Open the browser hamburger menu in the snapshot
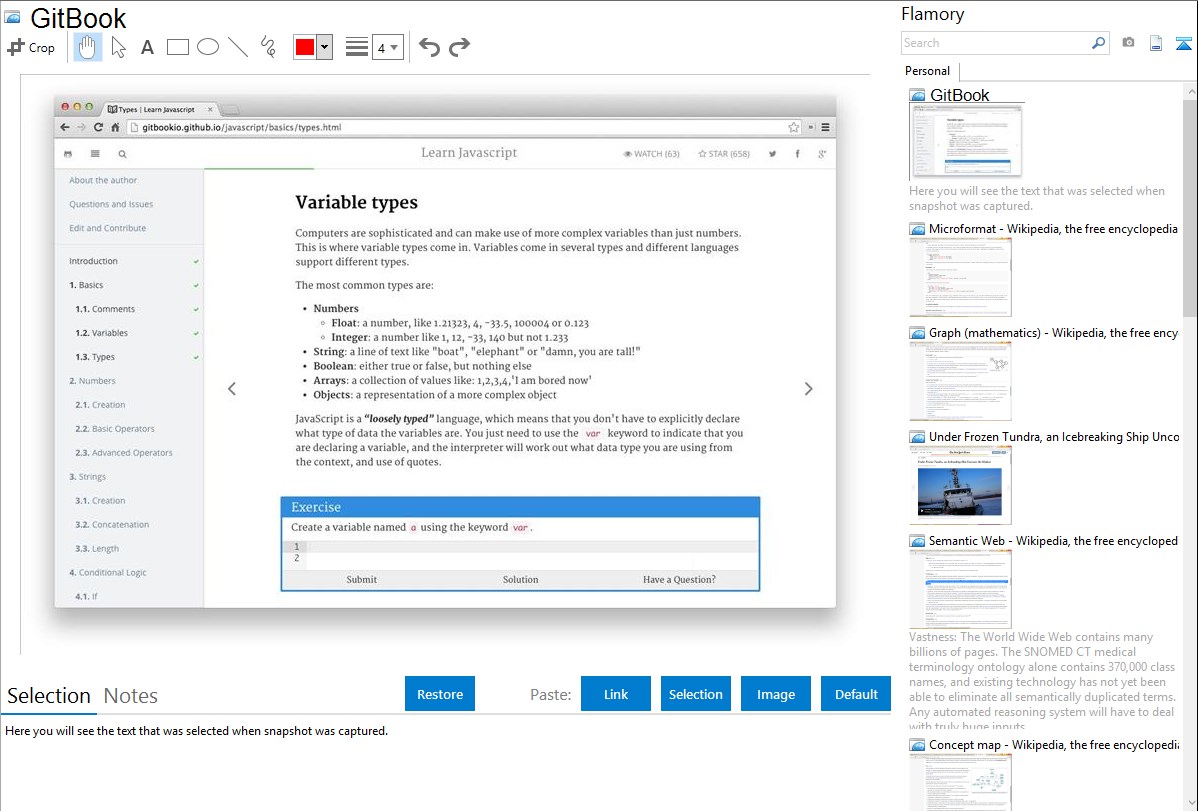Viewport: 1198px width, 811px height. click(x=825, y=127)
